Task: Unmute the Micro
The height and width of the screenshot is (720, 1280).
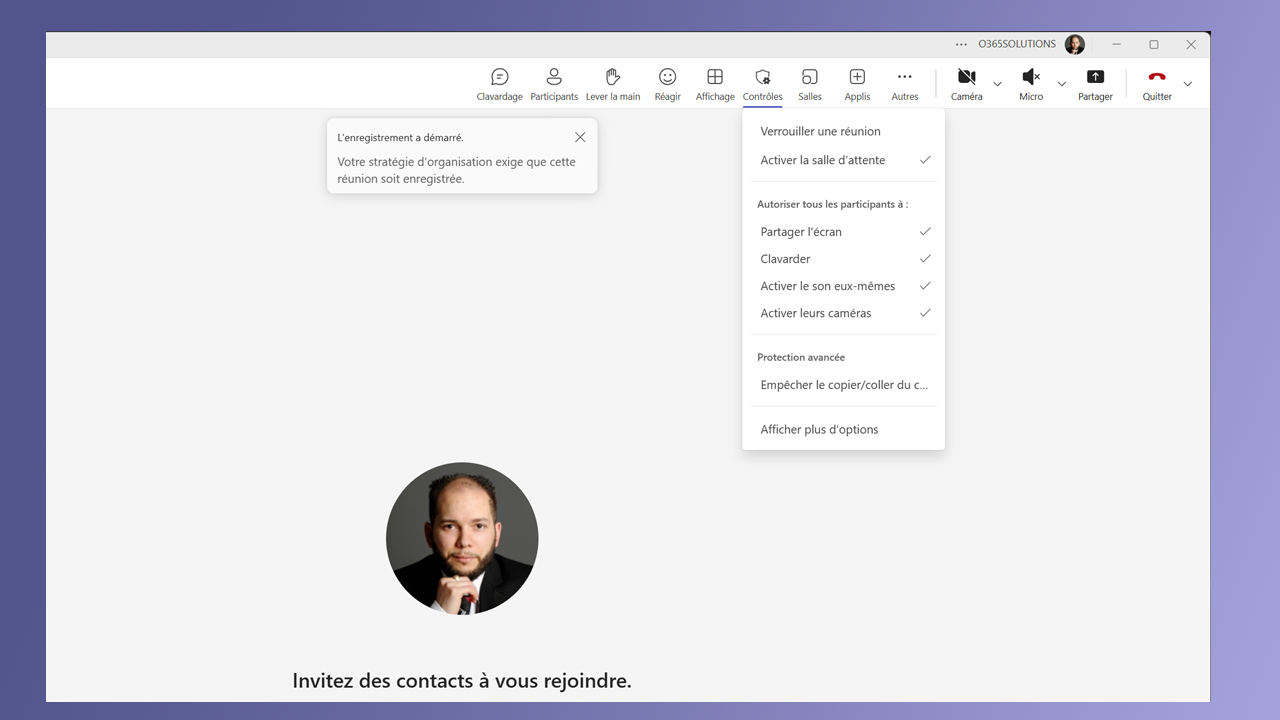Action: pyautogui.click(x=1031, y=84)
